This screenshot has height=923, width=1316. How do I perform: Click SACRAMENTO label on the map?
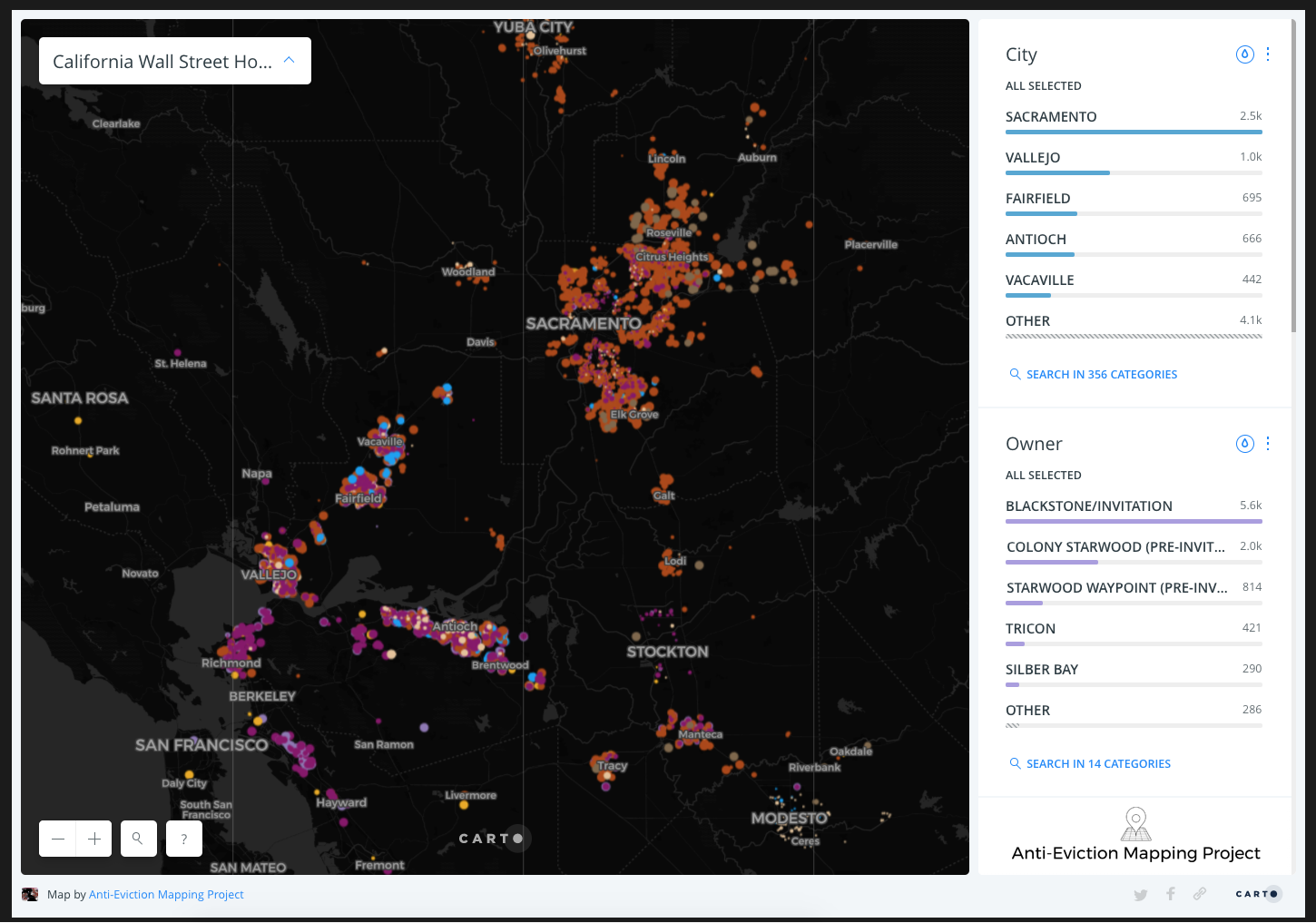point(584,323)
